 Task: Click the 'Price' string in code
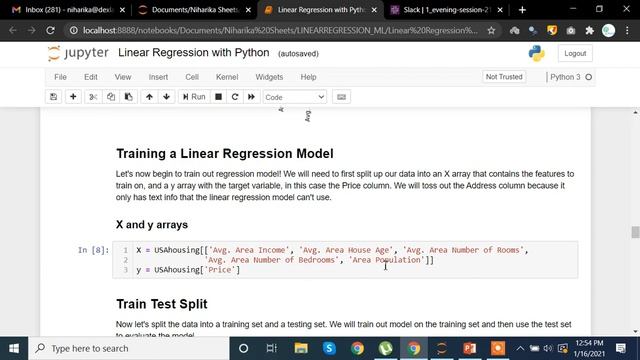point(220,270)
